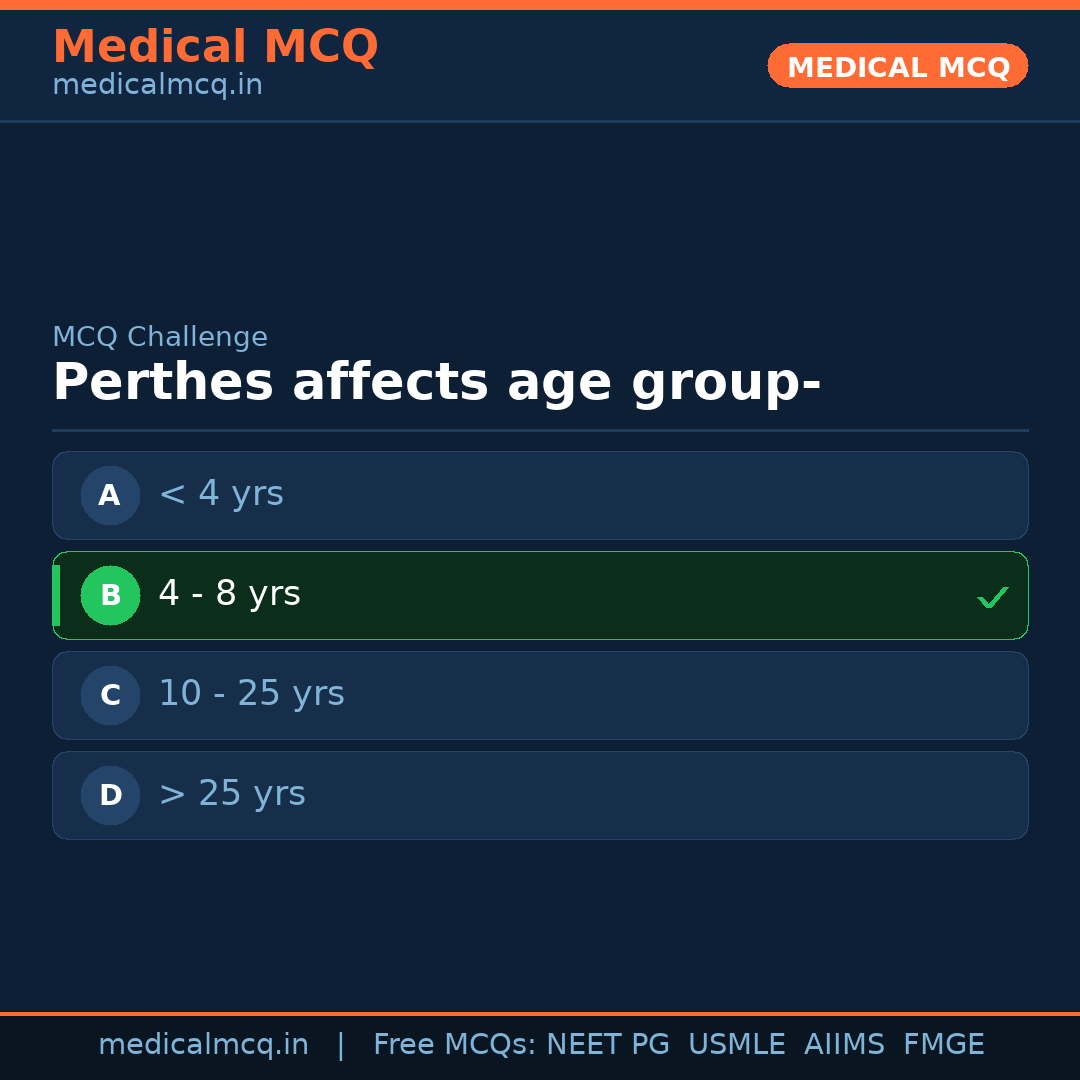Click the Medical MCQ header logo

click(x=216, y=46)
